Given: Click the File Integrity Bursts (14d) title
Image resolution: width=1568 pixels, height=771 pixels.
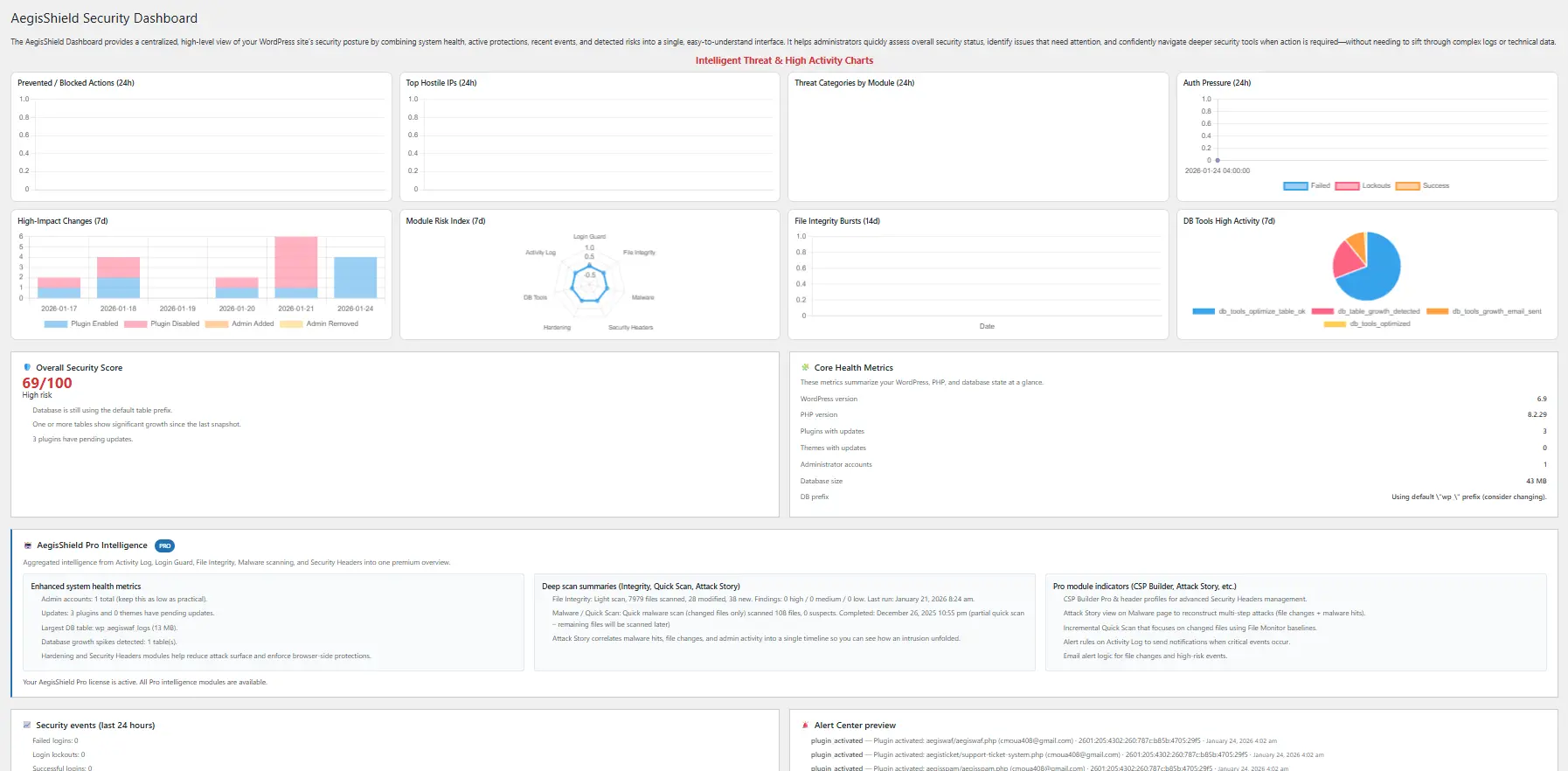Looking at the screenshot, I should tap(837, 221).
